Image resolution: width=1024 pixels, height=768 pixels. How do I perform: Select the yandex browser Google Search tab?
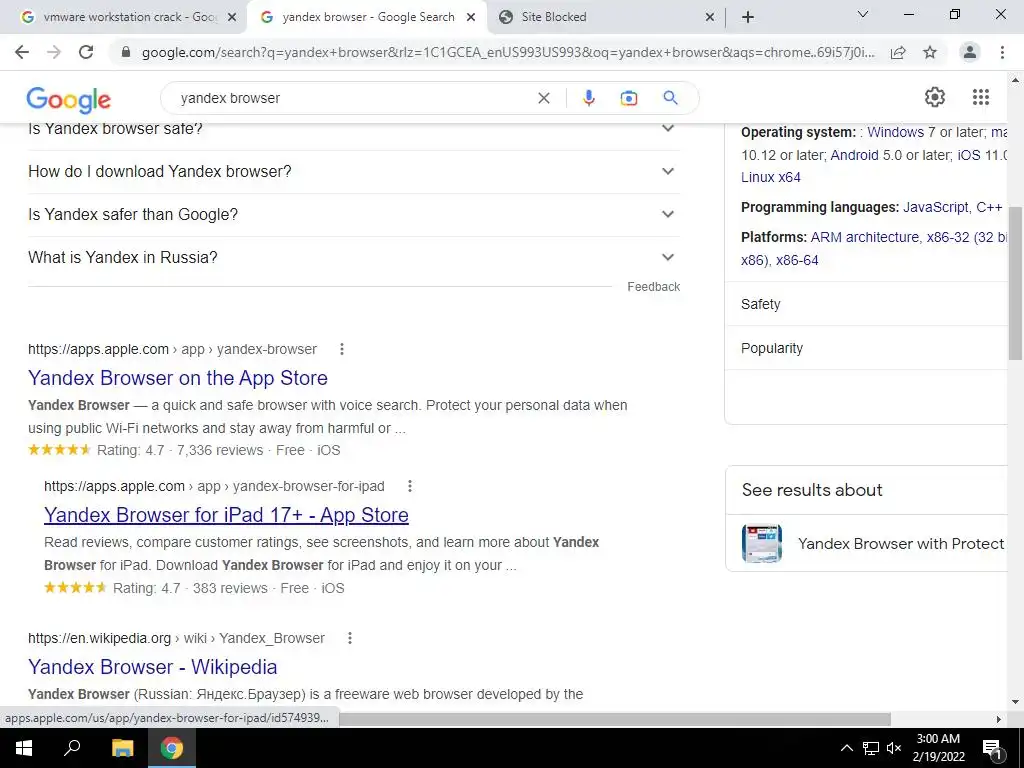[x=366, y=18]
